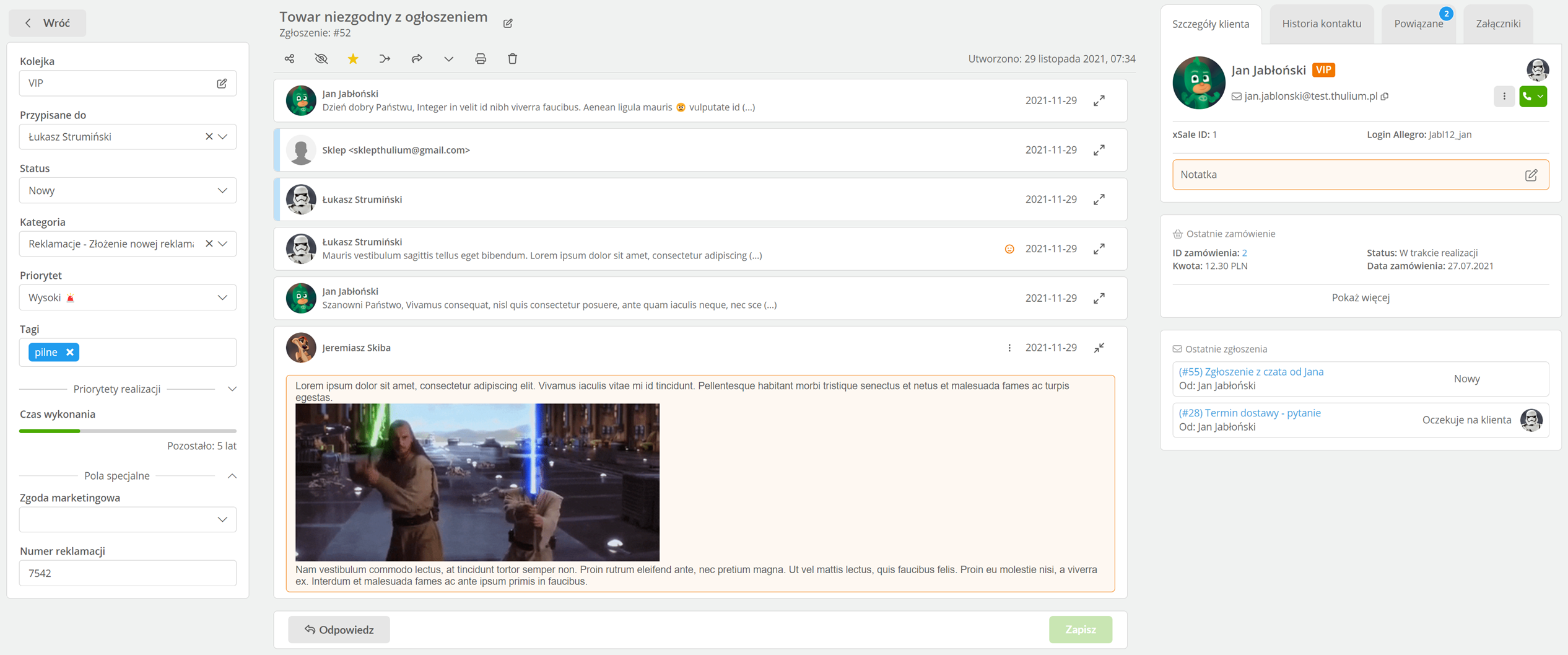The width and height of the screenshot is (1568, 655).
Task: Click Pokaż więcej under last order
Action: point(1360,297)
